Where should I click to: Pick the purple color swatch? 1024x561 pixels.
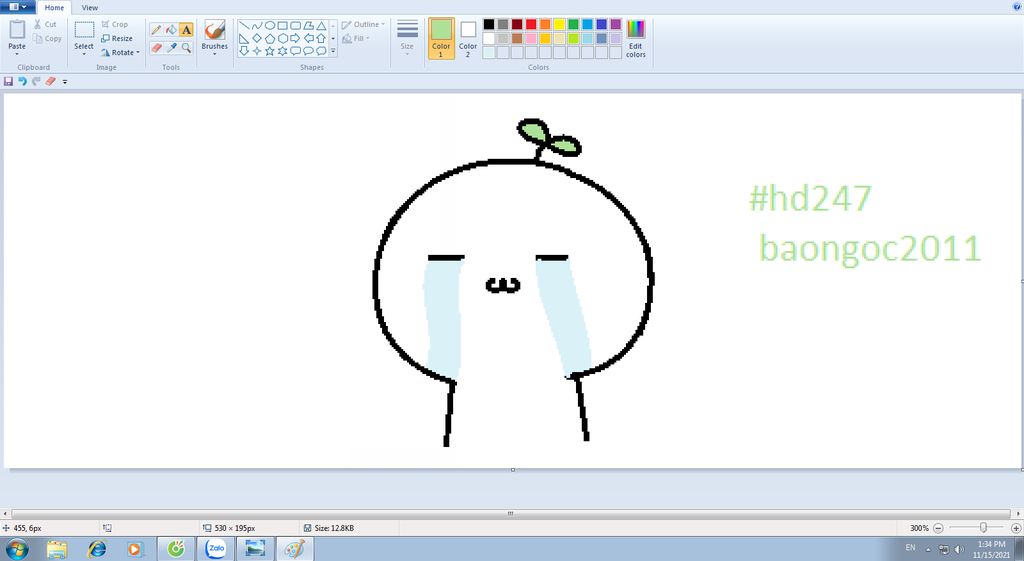point(616,24)
